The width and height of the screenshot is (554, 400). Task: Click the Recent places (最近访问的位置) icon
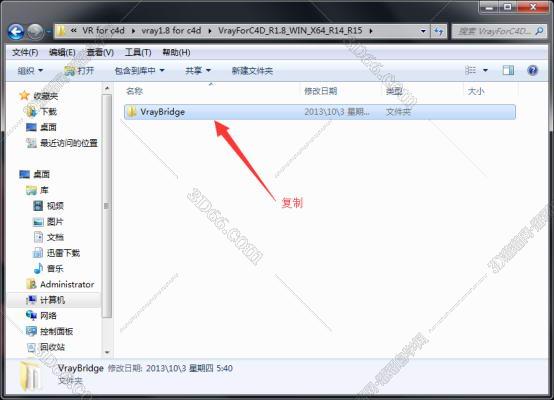[31, 143]
